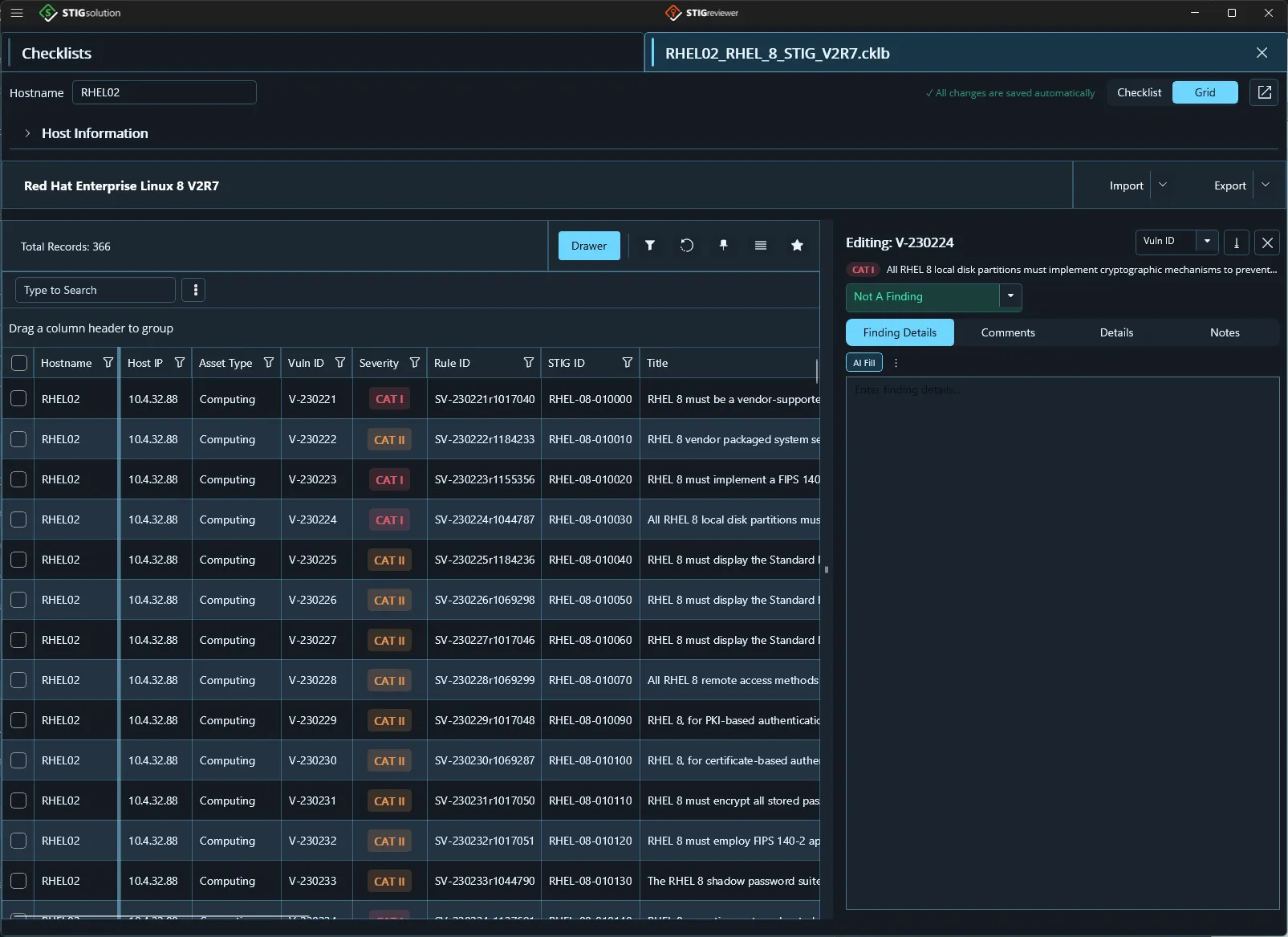Click the star favorites icon
The width and height of the screenshot is (1288, 937).
pyautogui.click(x=797, y=246)
